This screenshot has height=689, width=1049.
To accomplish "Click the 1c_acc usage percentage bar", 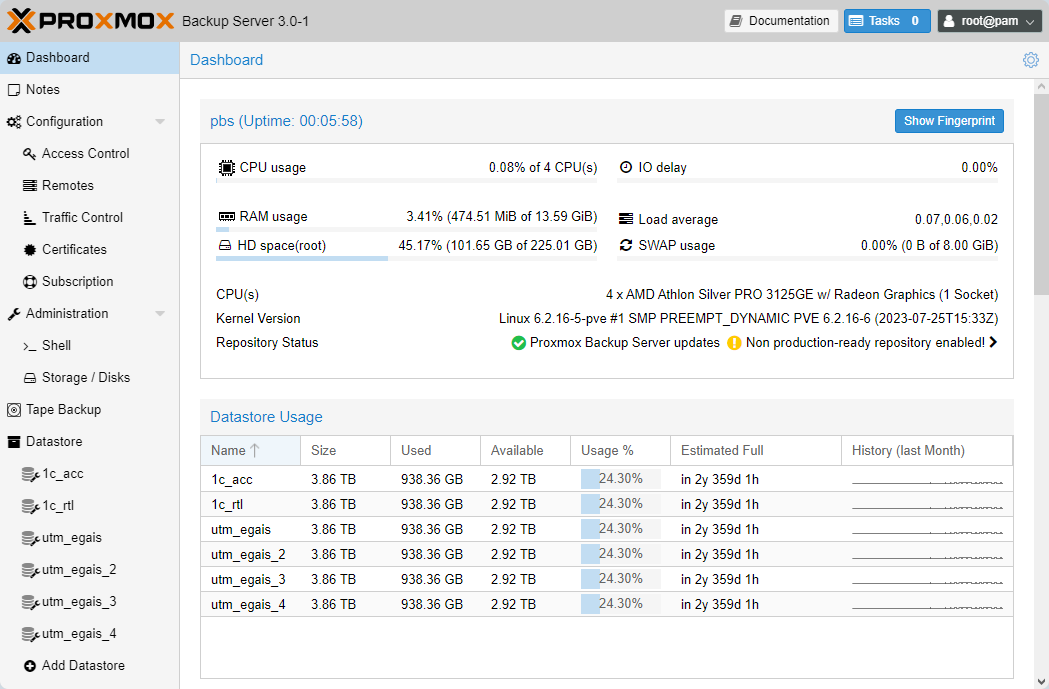I will point(620,479).
